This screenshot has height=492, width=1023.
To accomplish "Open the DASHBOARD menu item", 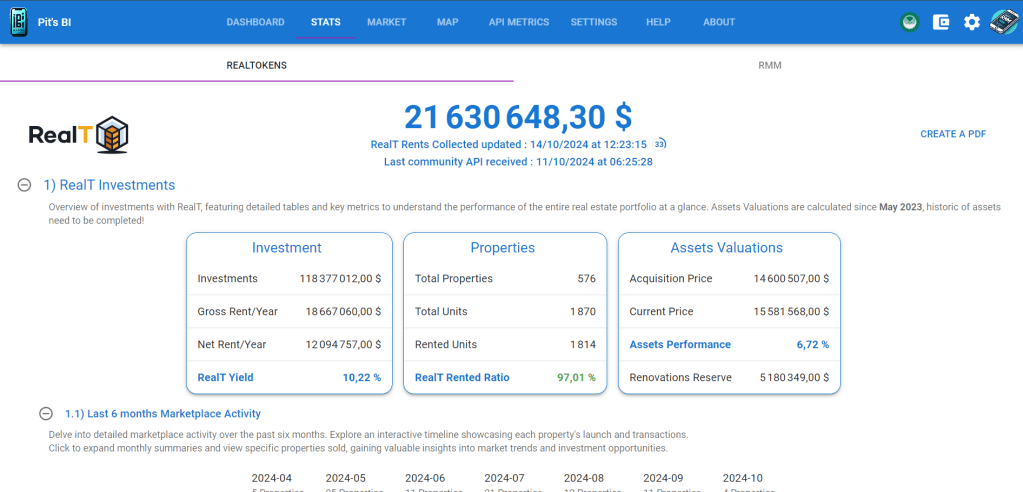I will coord(255,22).
